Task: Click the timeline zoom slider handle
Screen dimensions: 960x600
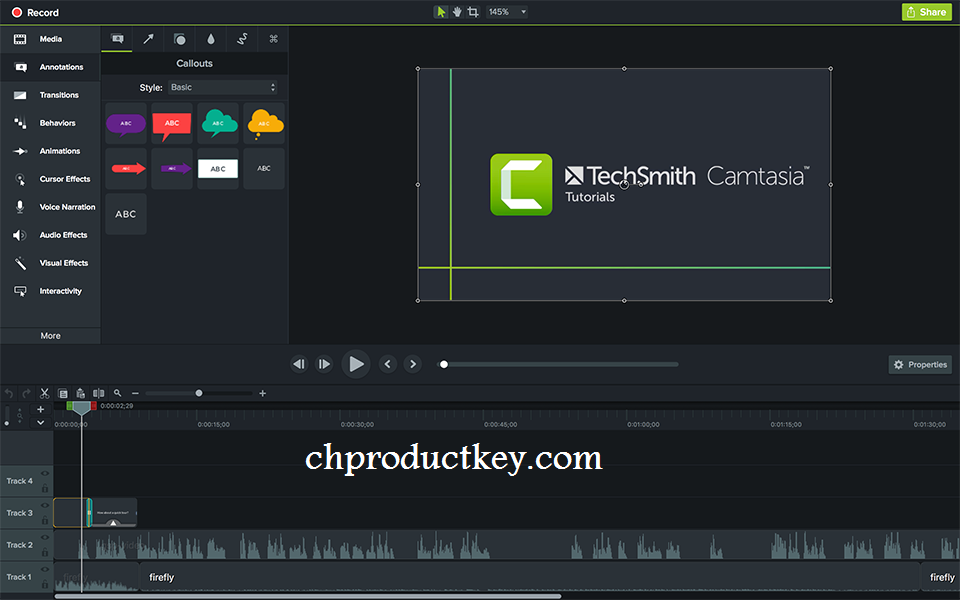Action: click(x=199, y=393)
